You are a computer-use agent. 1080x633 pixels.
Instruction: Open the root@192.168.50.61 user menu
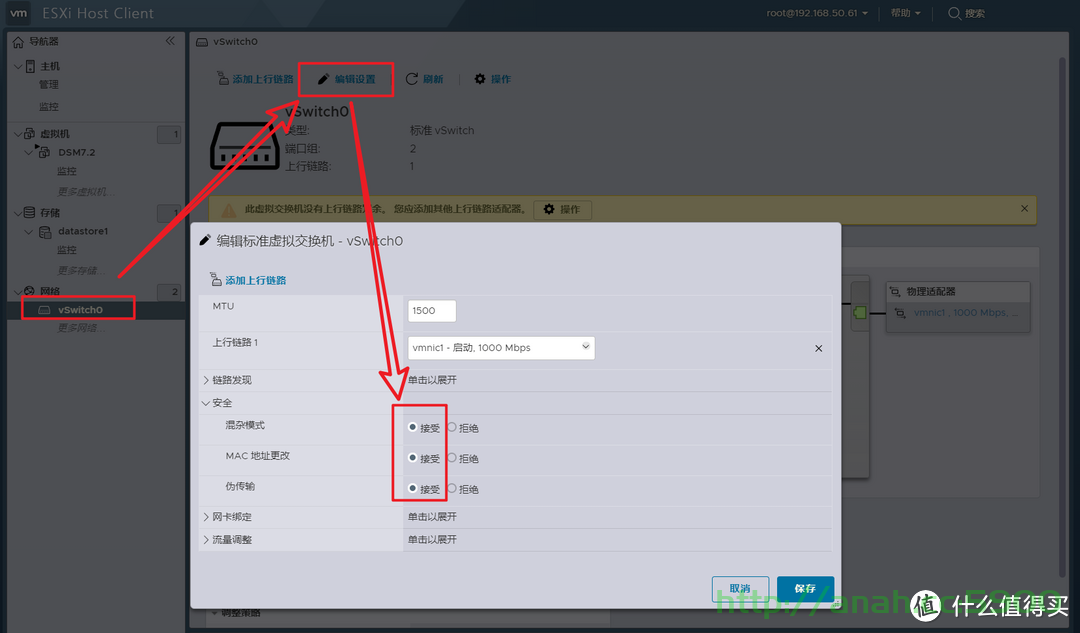pyautogui.click(x=817, y=13)
